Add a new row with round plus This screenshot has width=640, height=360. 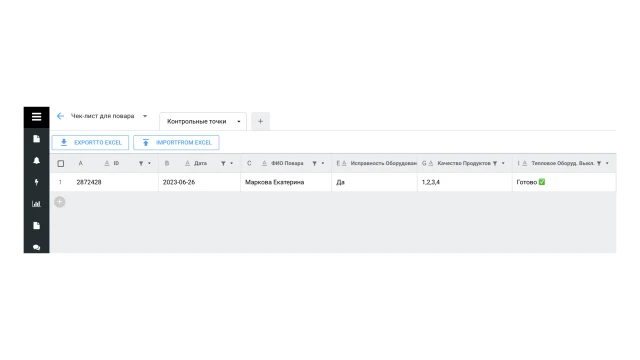click(60, 202)
